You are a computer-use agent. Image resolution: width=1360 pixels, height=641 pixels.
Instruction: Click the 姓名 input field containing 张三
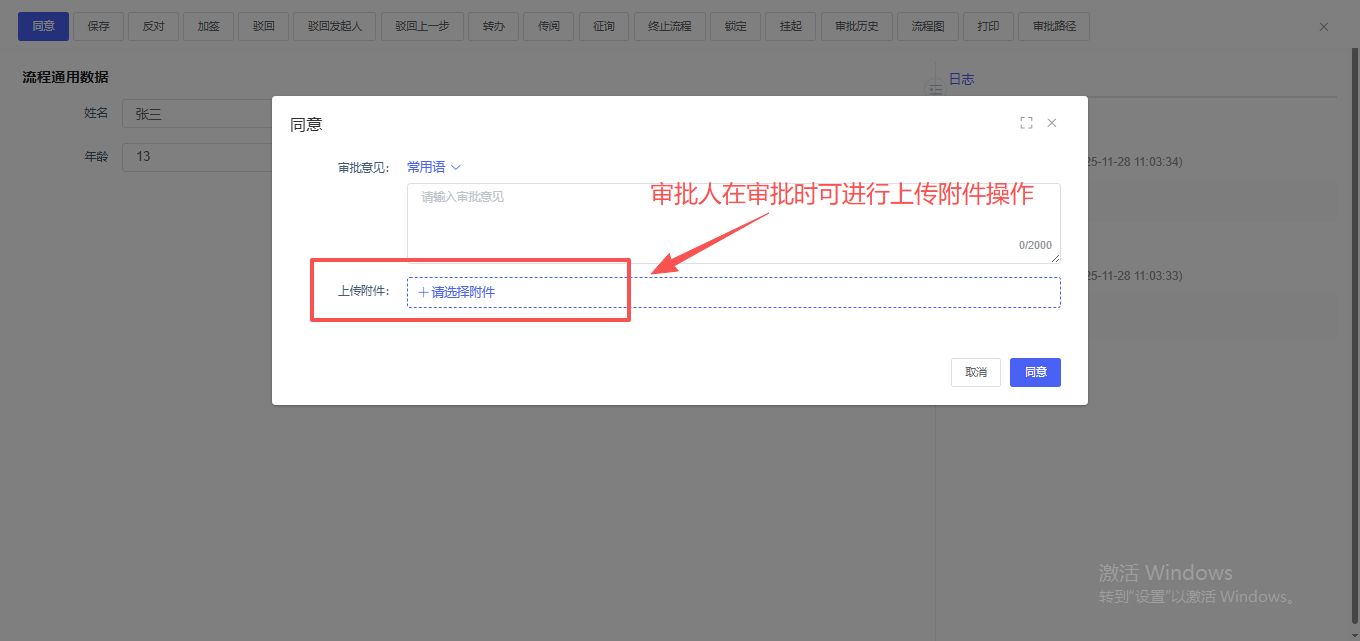coord(197,114)
